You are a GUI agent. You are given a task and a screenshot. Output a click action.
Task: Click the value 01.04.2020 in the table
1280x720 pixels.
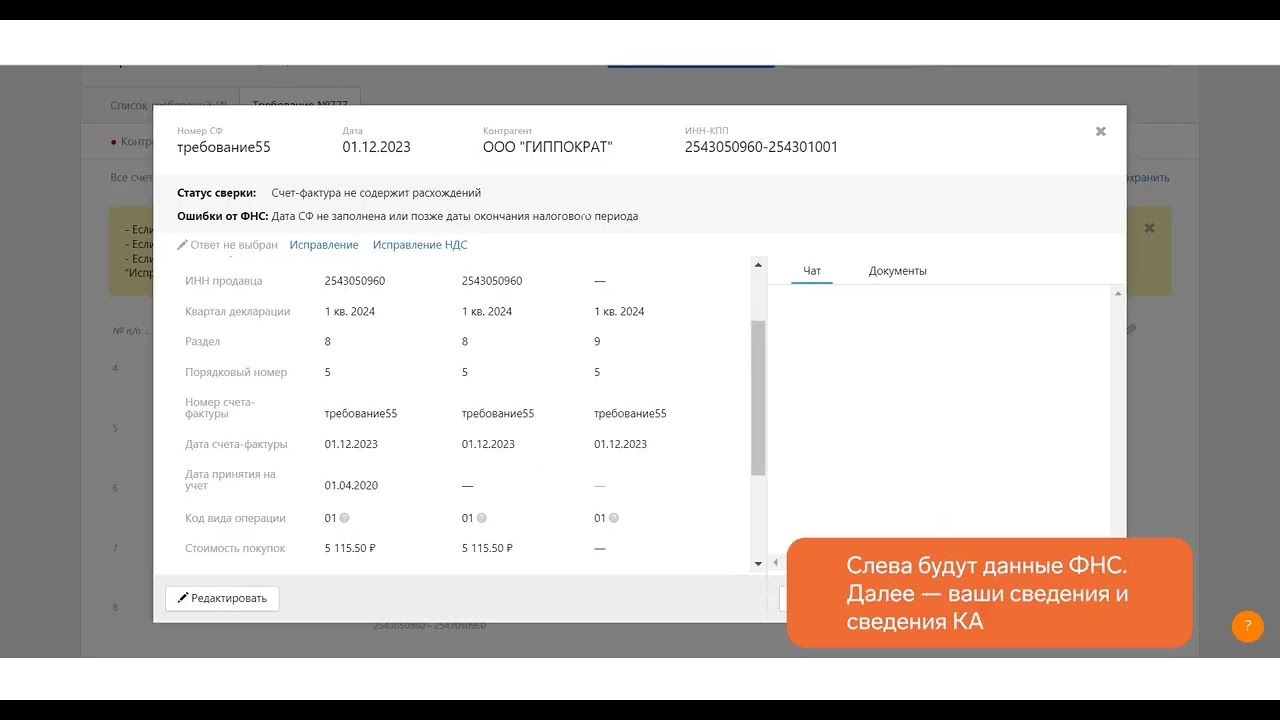[351, 486]
